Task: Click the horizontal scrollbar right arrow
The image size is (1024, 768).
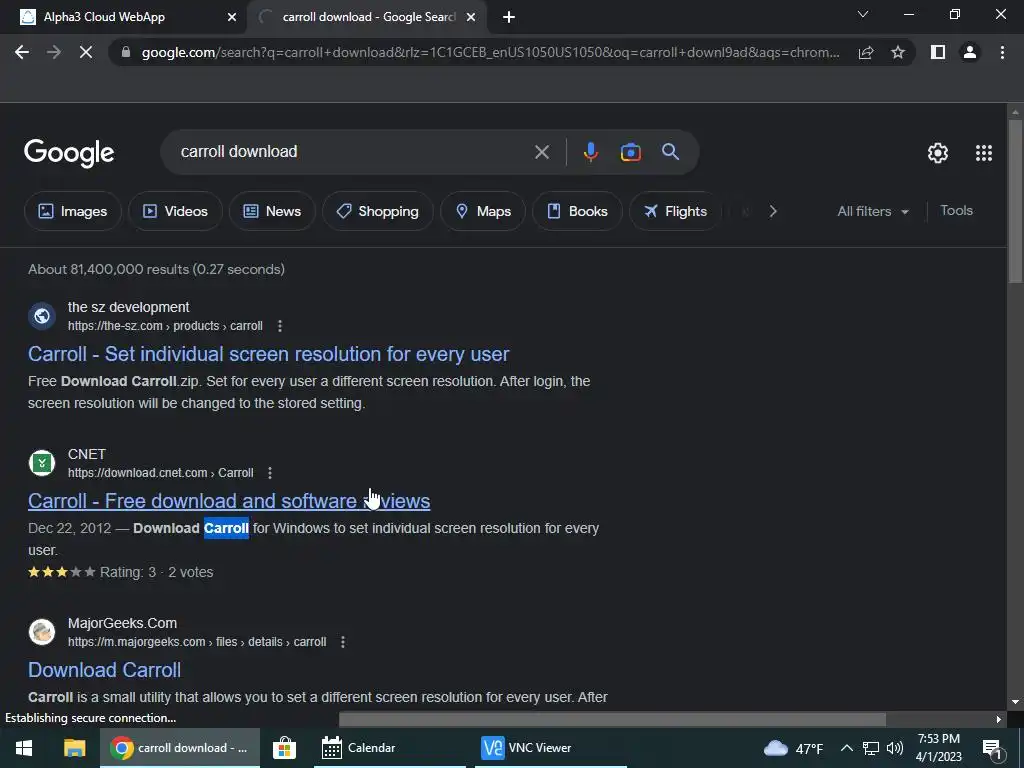Action: click(x=999, y=719)
